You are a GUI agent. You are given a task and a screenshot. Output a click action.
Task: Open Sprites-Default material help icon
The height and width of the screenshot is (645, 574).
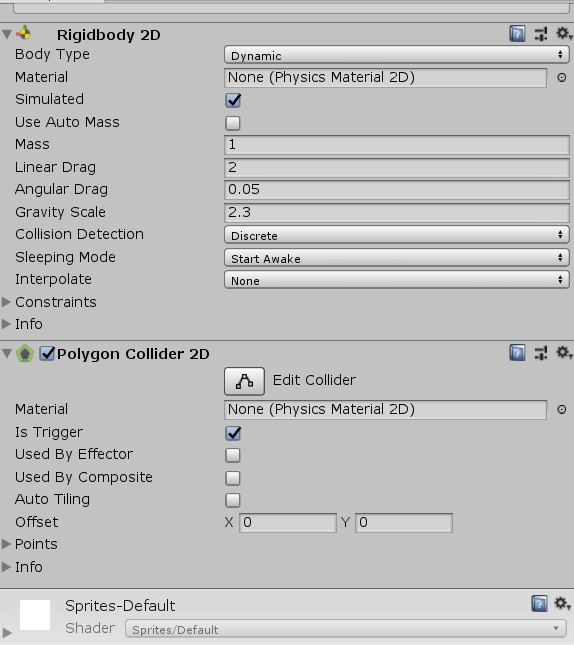(x=539, y=603)
